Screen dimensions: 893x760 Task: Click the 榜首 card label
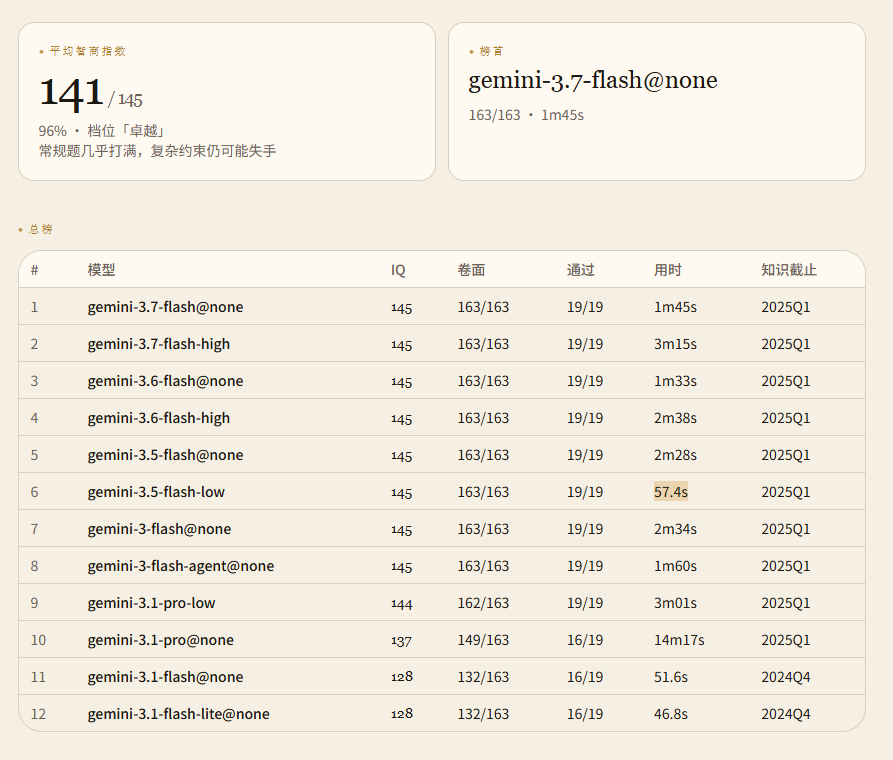491,51
